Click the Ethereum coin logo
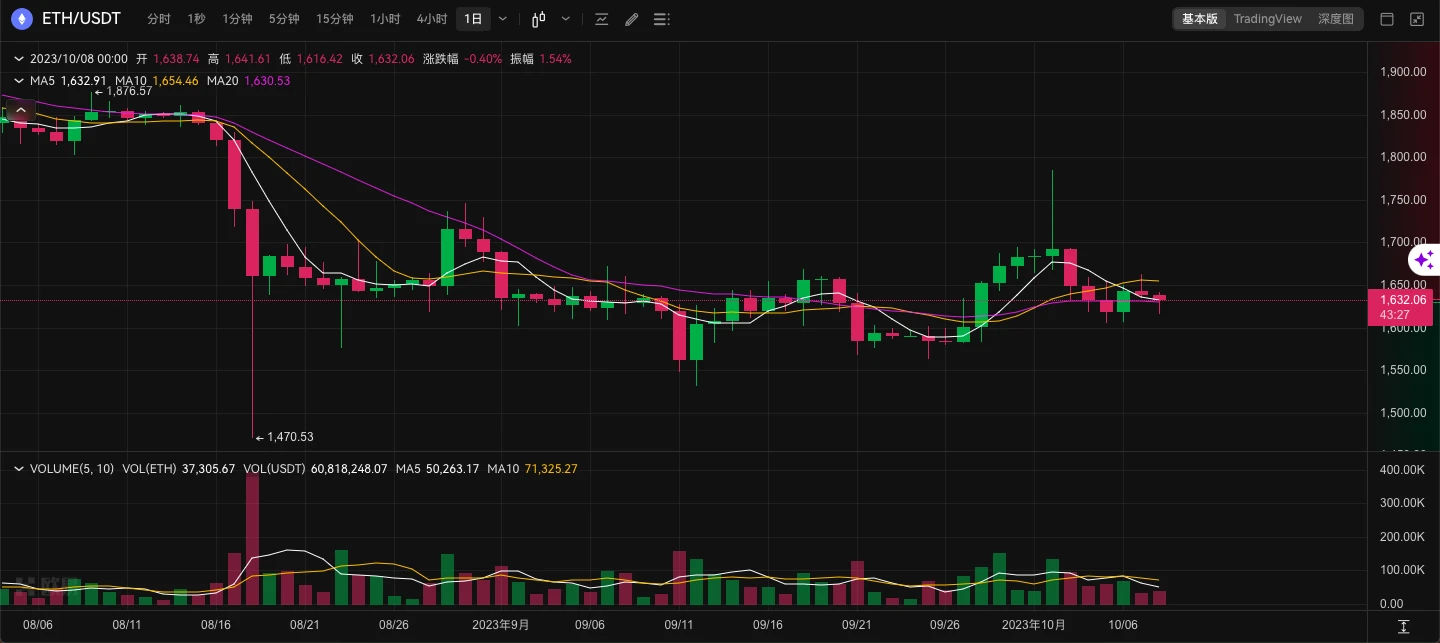Image resolution: width=1440 pixels, height=643 pixels. pyautogui.click(x=22, y=18)
